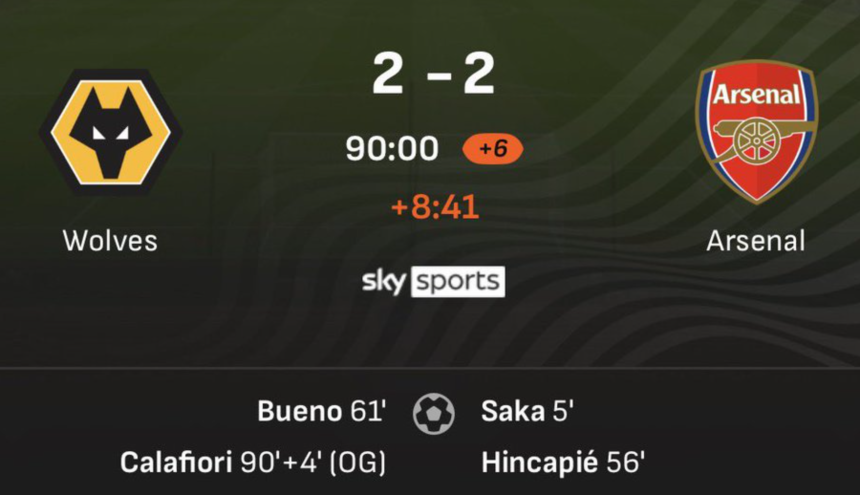Click the soccer ball goals icon
Image resolution: width=860 pixels, height=495 pixels.
[434, 412]
